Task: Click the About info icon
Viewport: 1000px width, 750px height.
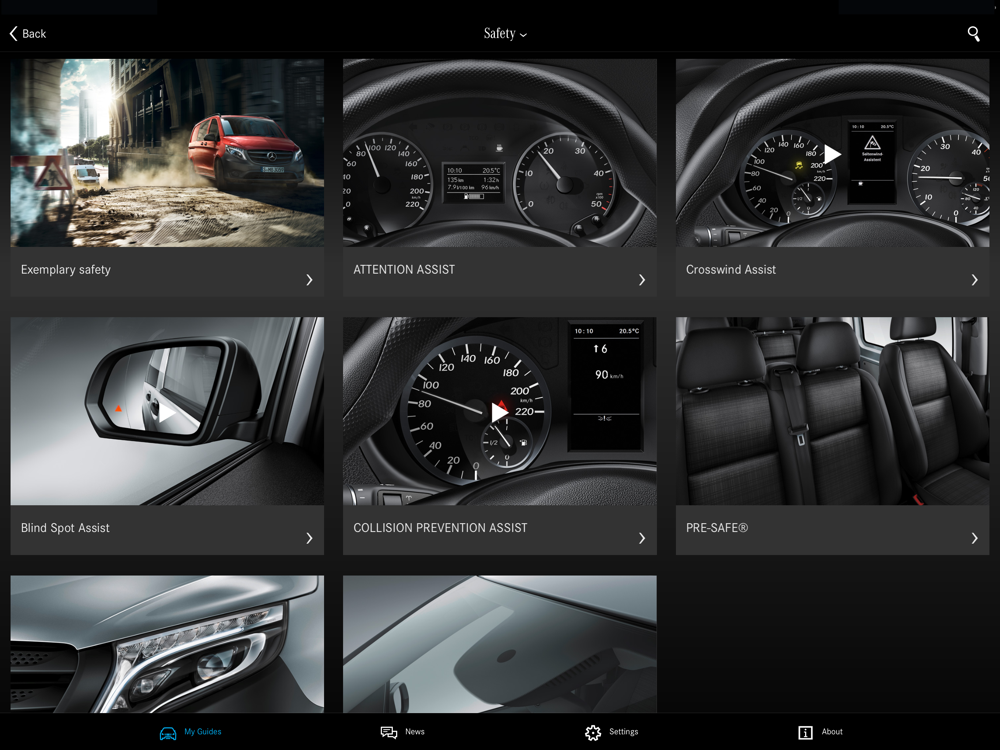Action: click(x=805, y=733)
